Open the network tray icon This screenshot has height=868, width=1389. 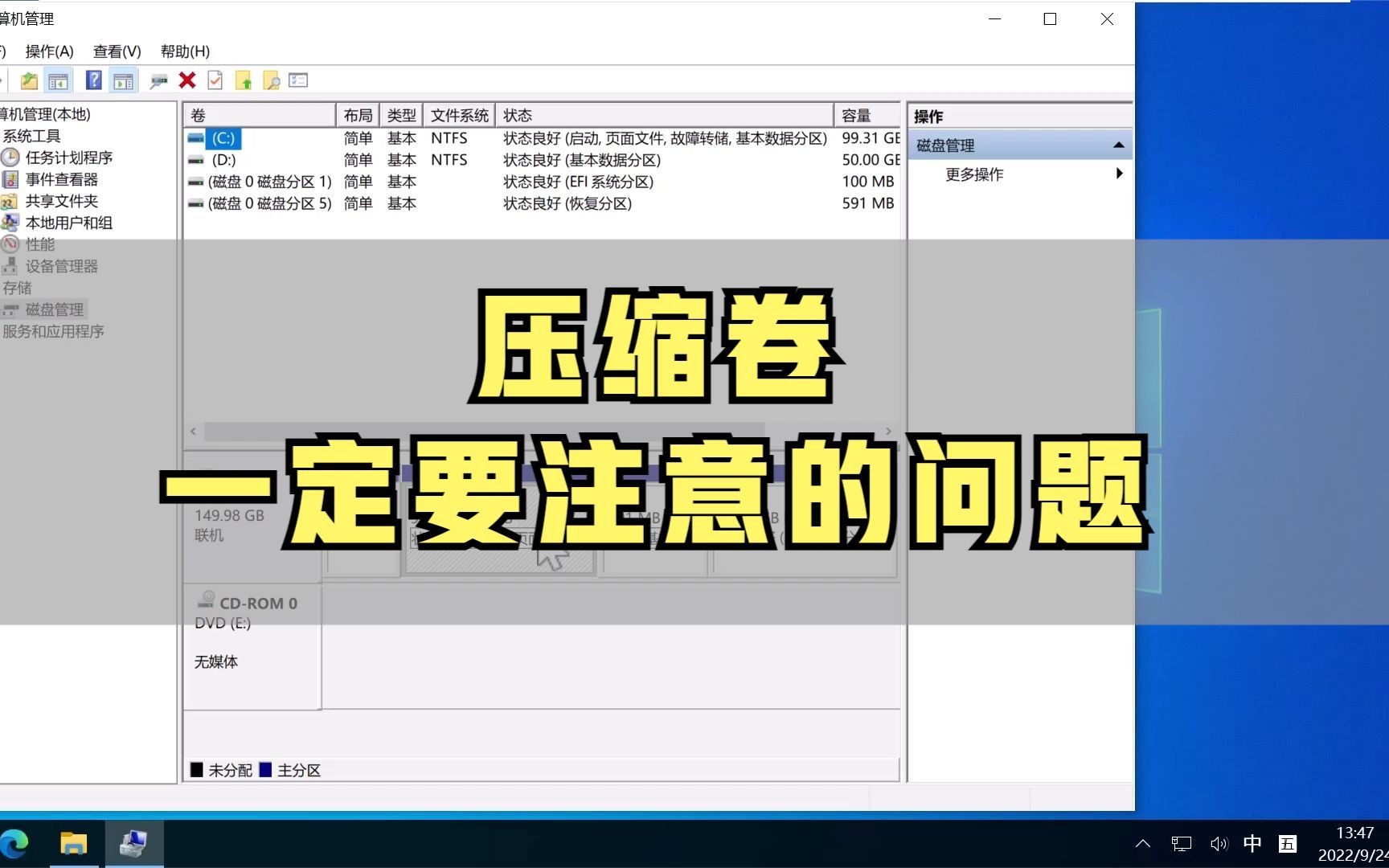(x=1182, y=844)
